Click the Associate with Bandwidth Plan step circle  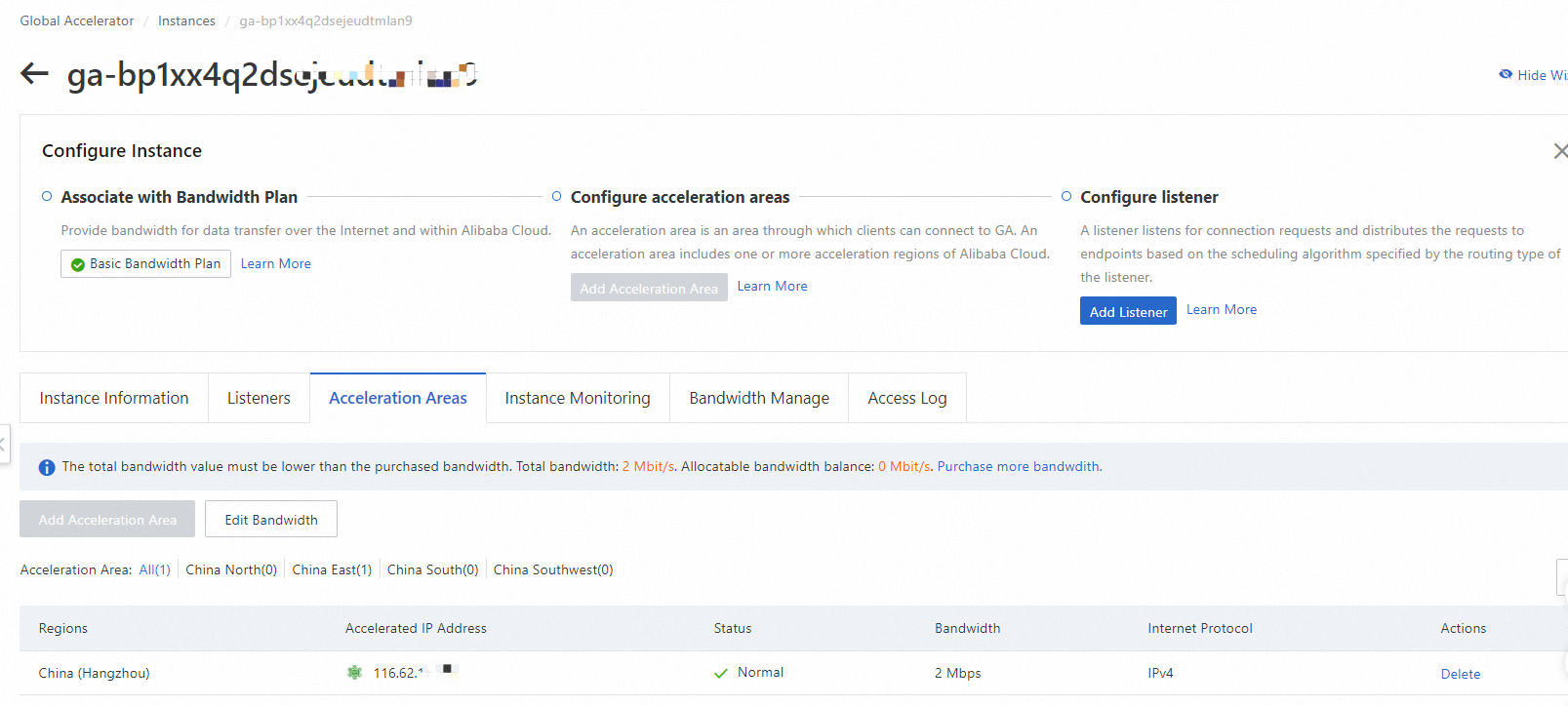(47, 196)
